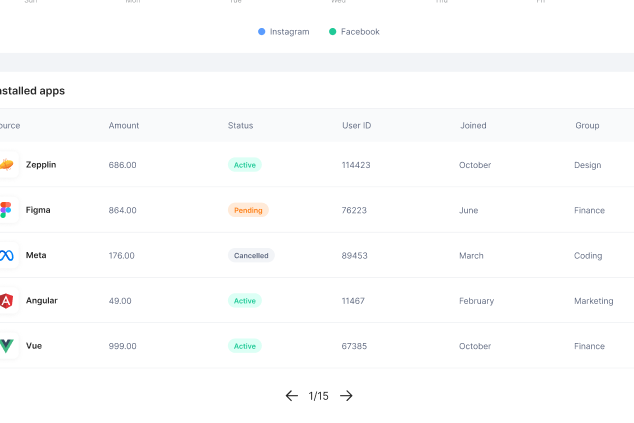Click the Meta logo icon
The image size is (634, 423).
coord(6,256)
